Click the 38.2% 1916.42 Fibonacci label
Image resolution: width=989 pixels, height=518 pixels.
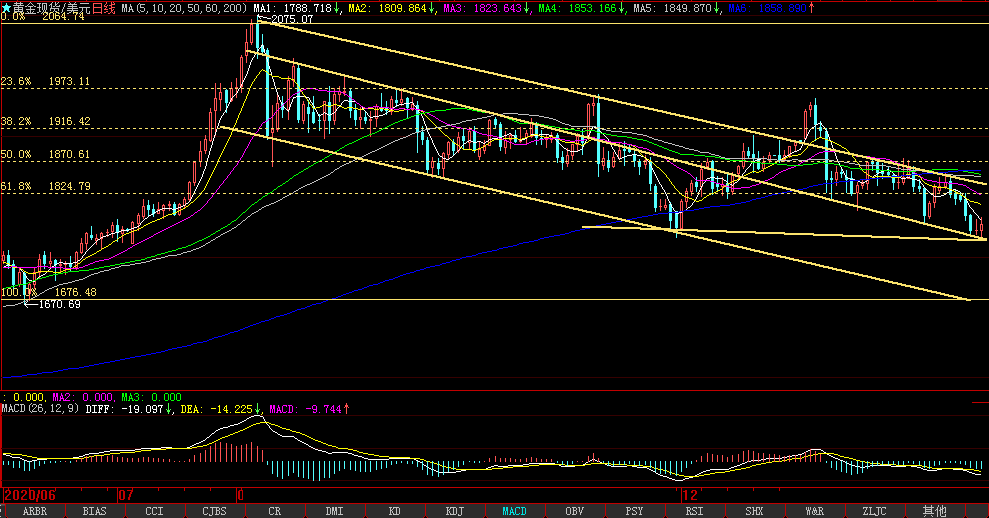45,121
